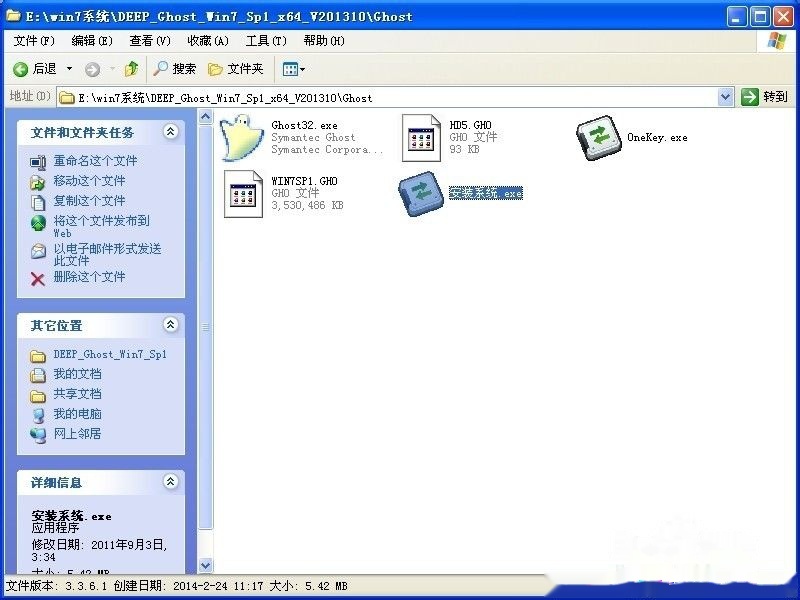Open the 收藏(A) menu
The image size is (800, 600).
click(208, 41)
